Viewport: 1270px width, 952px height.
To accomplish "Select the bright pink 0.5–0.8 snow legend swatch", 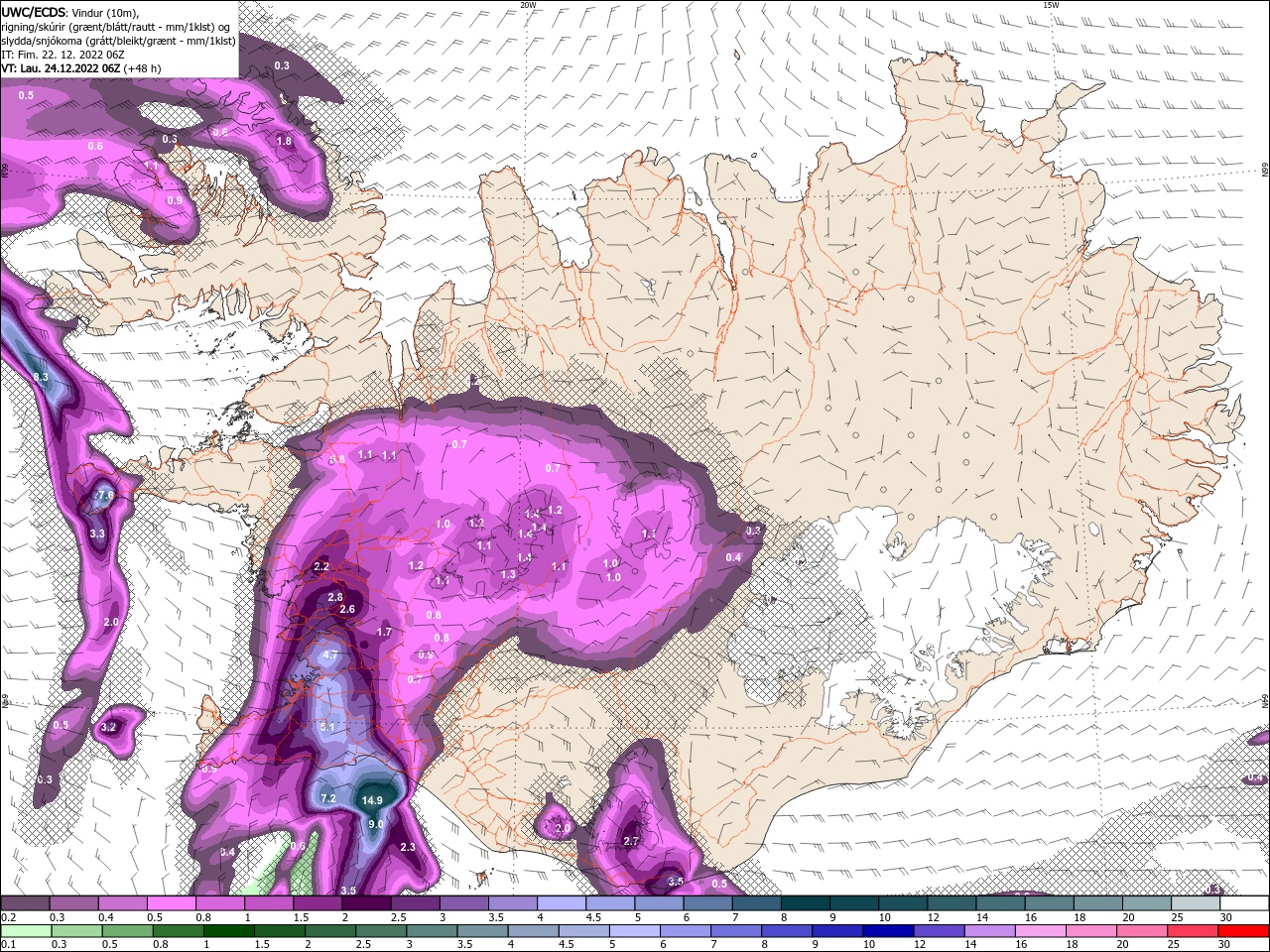I will click(x=171, y=903).
